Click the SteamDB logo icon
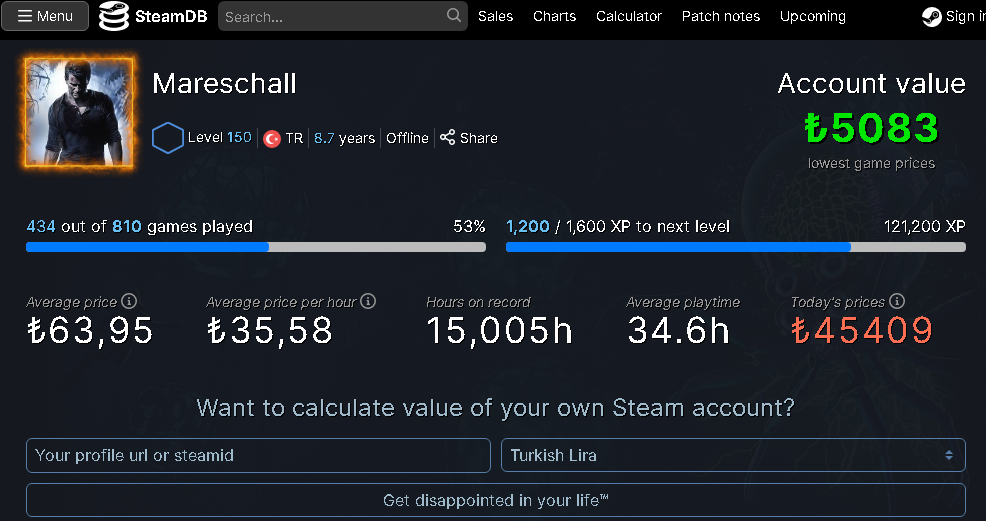This screenshot has height=521, width=986. coord(115,16)
